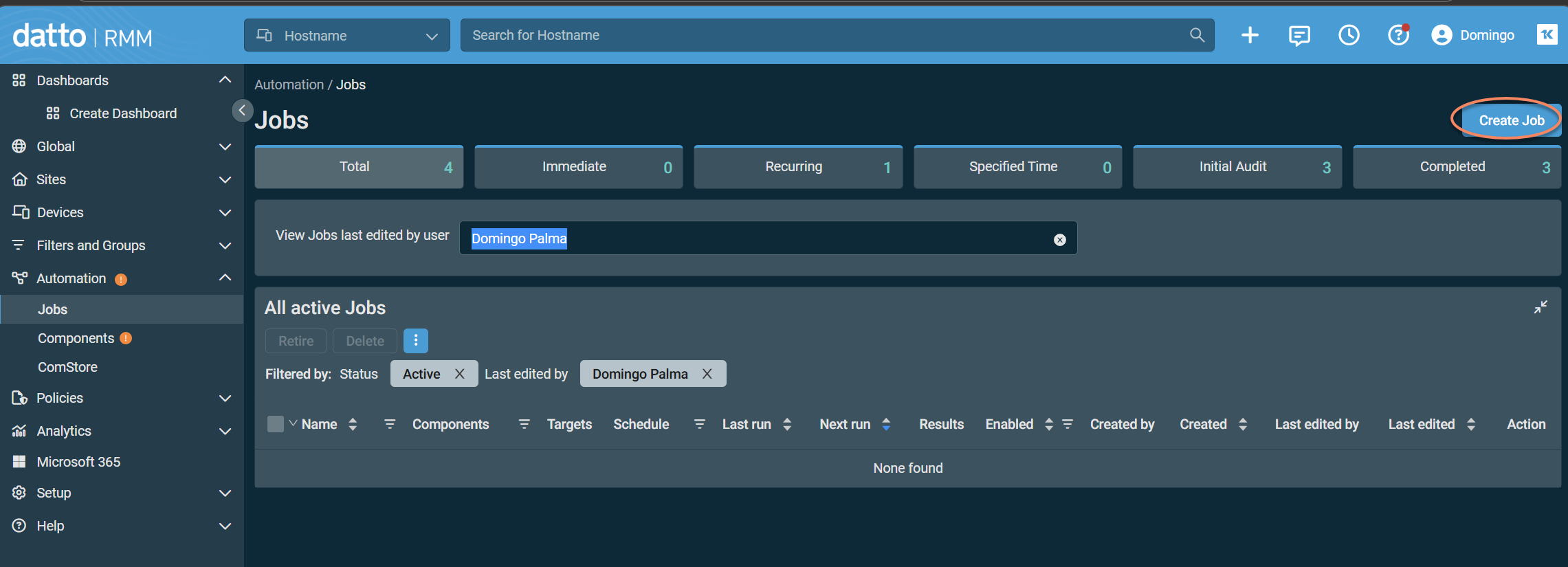Select the Completed jobs tab
1568x567 pixels.
(x=1457, y=167)
